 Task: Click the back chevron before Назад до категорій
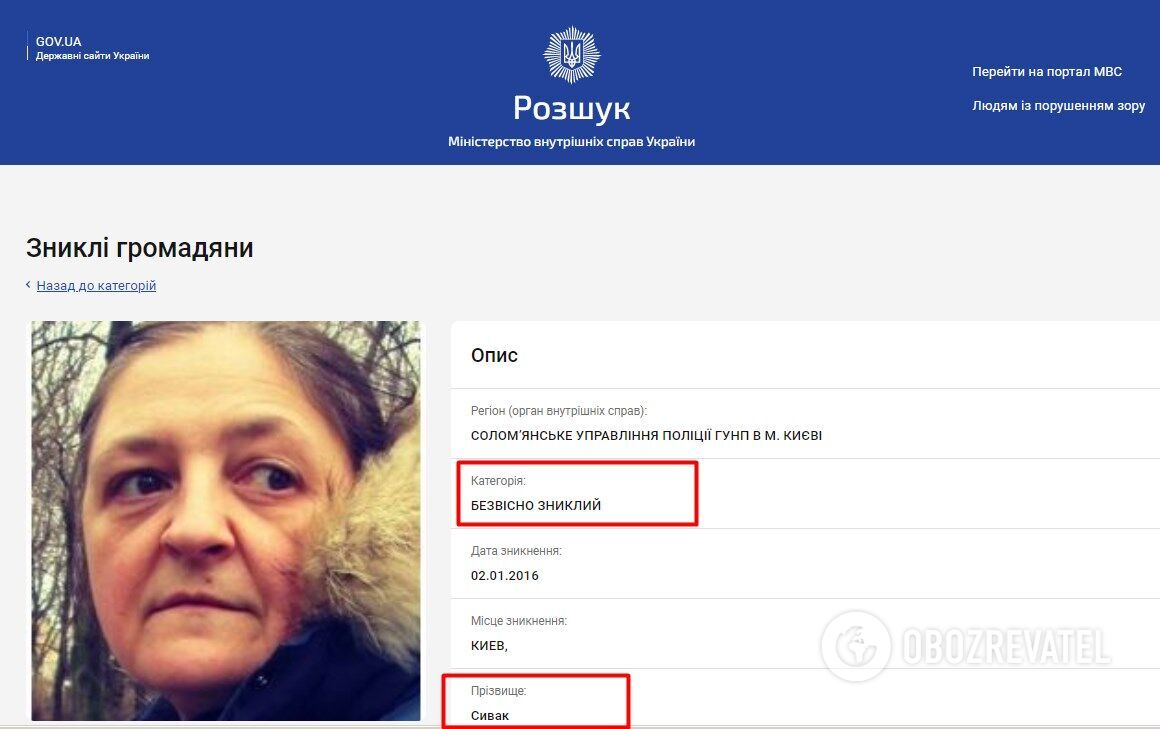coord(28,285)
